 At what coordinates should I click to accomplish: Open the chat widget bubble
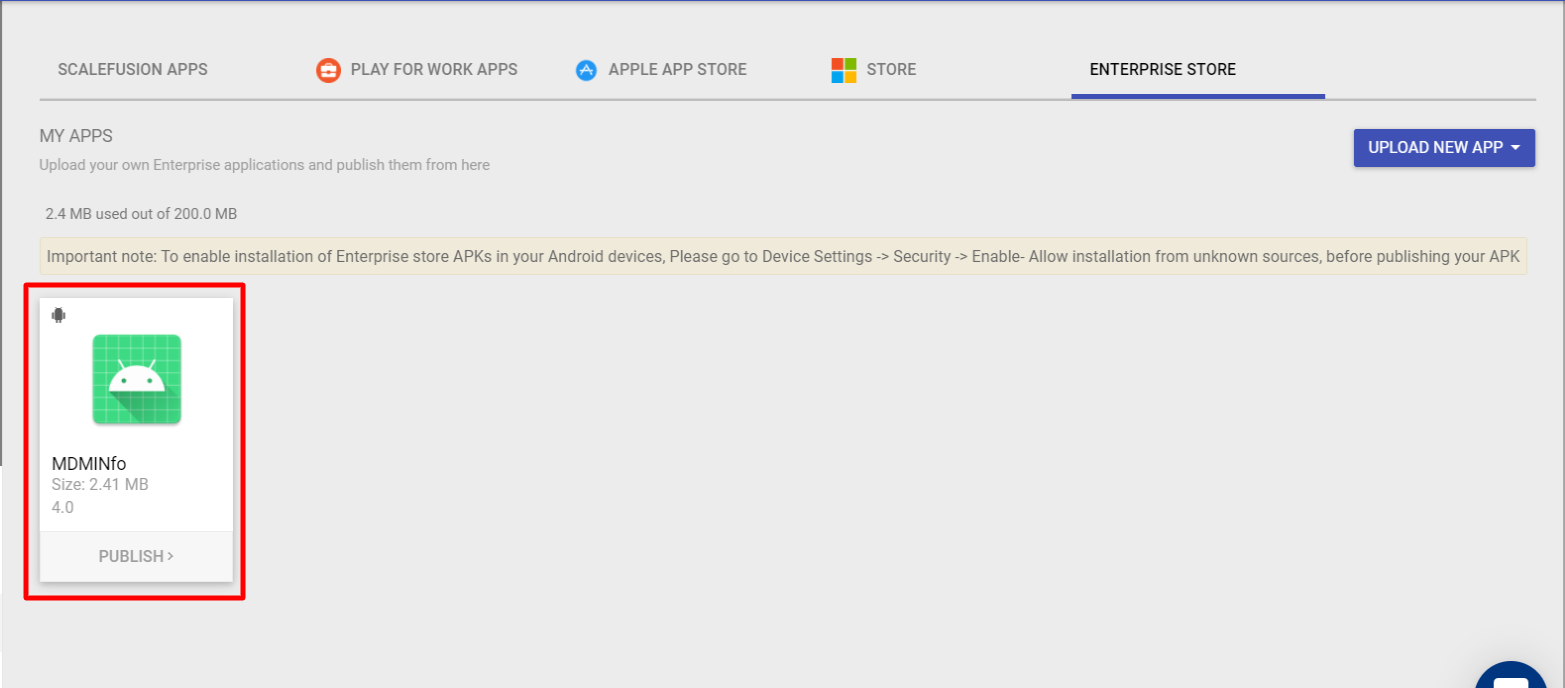pyautogui.click(x=1511, y=678)
